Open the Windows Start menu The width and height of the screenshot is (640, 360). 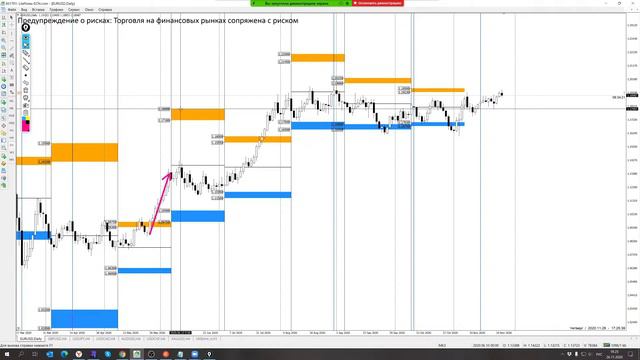(7, 354)
